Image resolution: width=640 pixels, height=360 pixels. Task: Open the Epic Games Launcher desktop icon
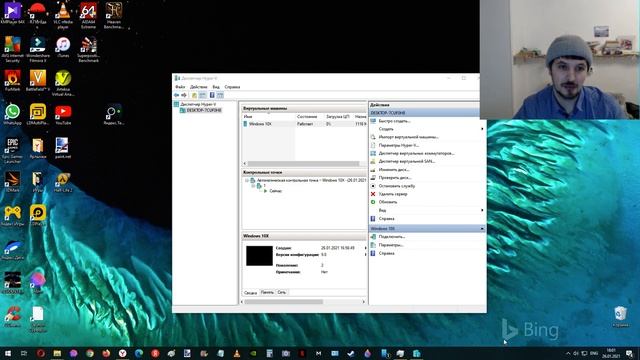[x=12, y=150]
